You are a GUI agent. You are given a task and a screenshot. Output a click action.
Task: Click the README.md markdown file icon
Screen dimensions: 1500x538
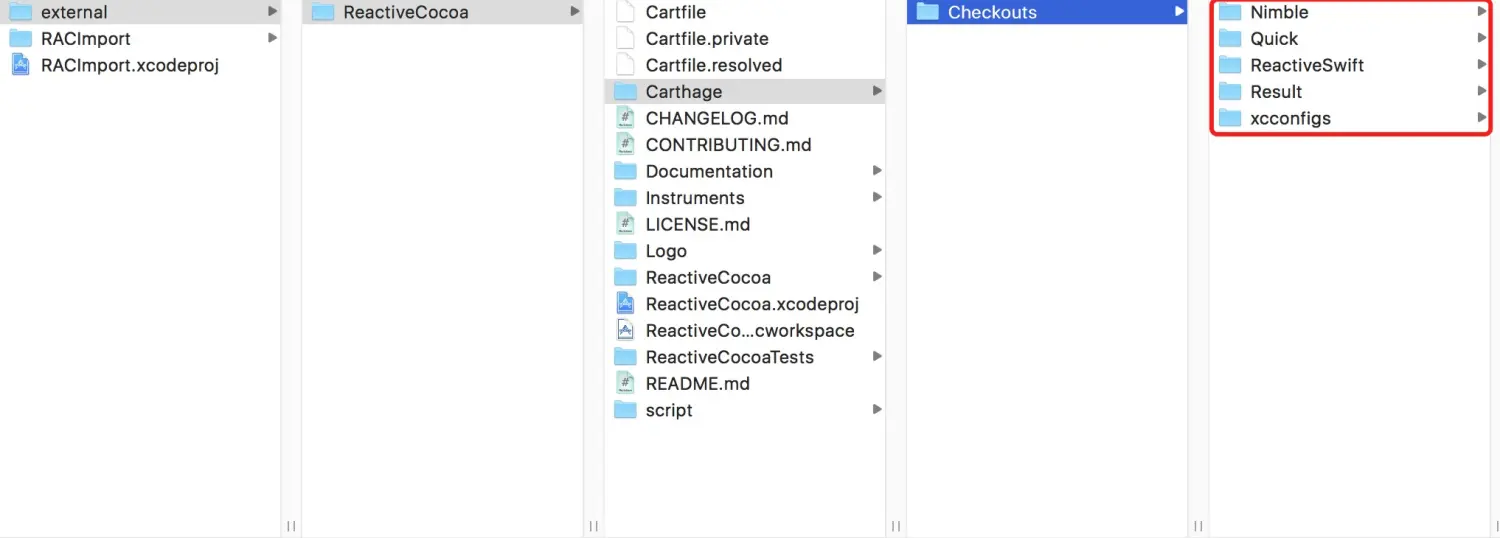point(625,383)
